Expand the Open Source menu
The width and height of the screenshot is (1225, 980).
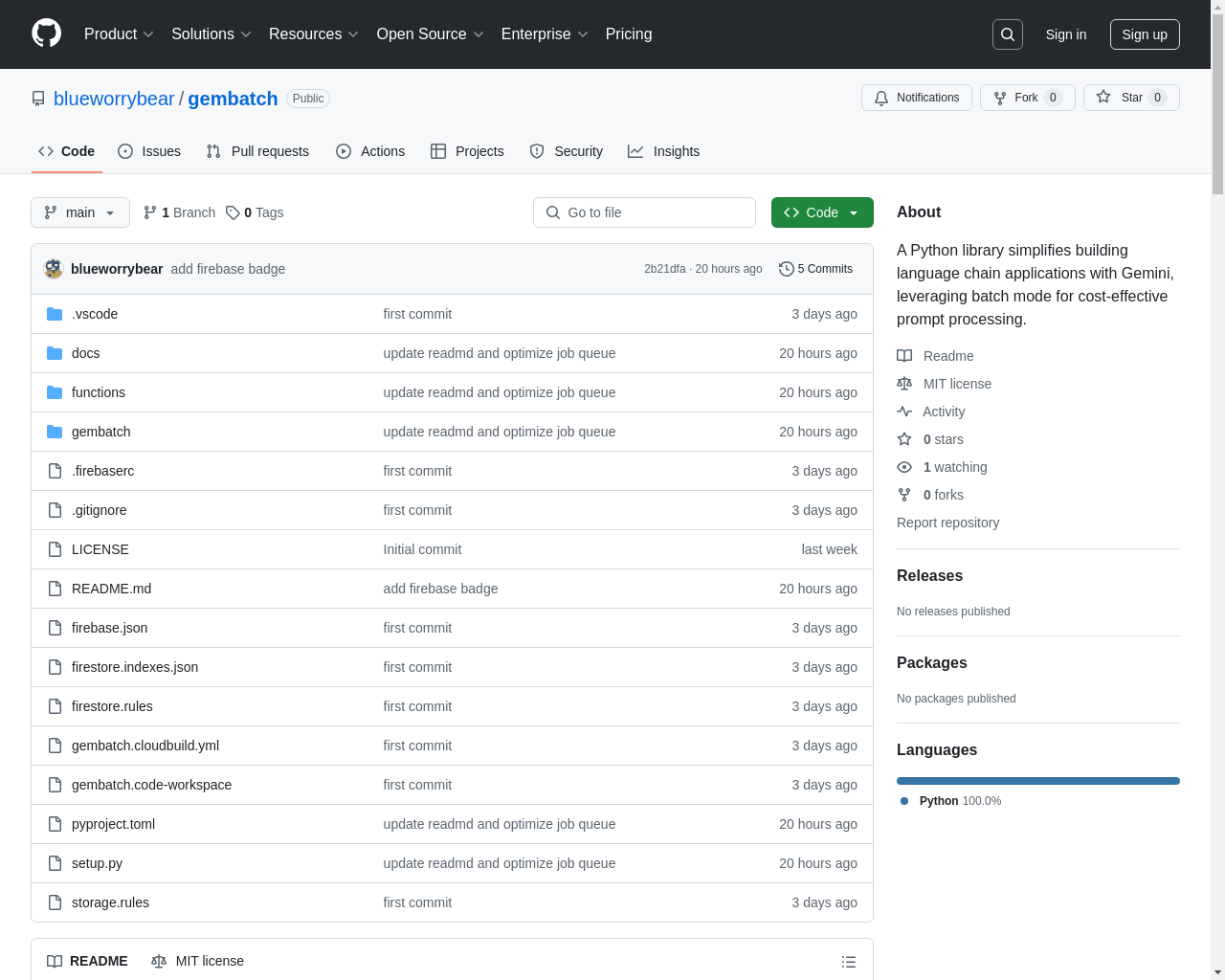[431, 34]
